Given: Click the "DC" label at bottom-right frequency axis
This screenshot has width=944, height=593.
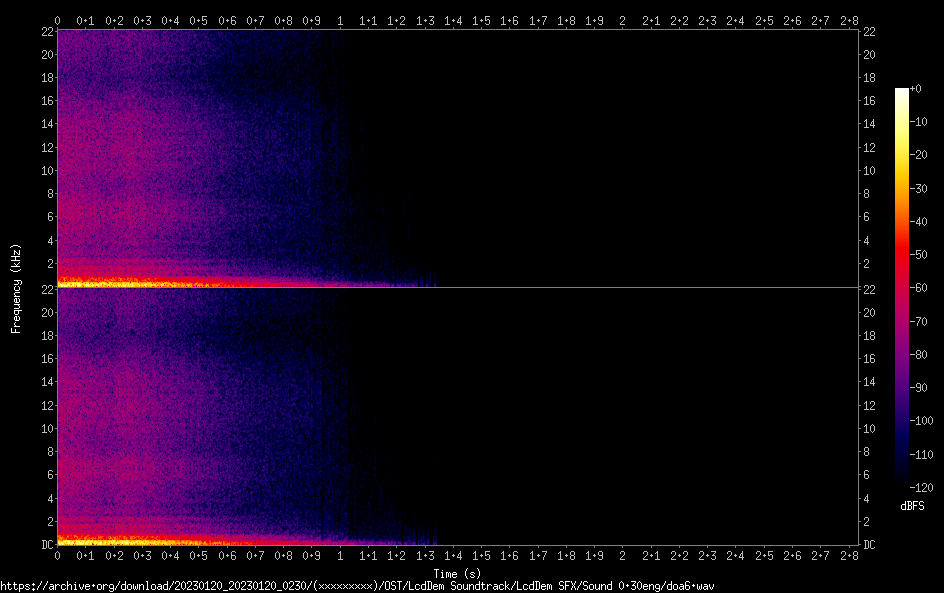Looking at the screenshot, I should (x=870, y=545).
